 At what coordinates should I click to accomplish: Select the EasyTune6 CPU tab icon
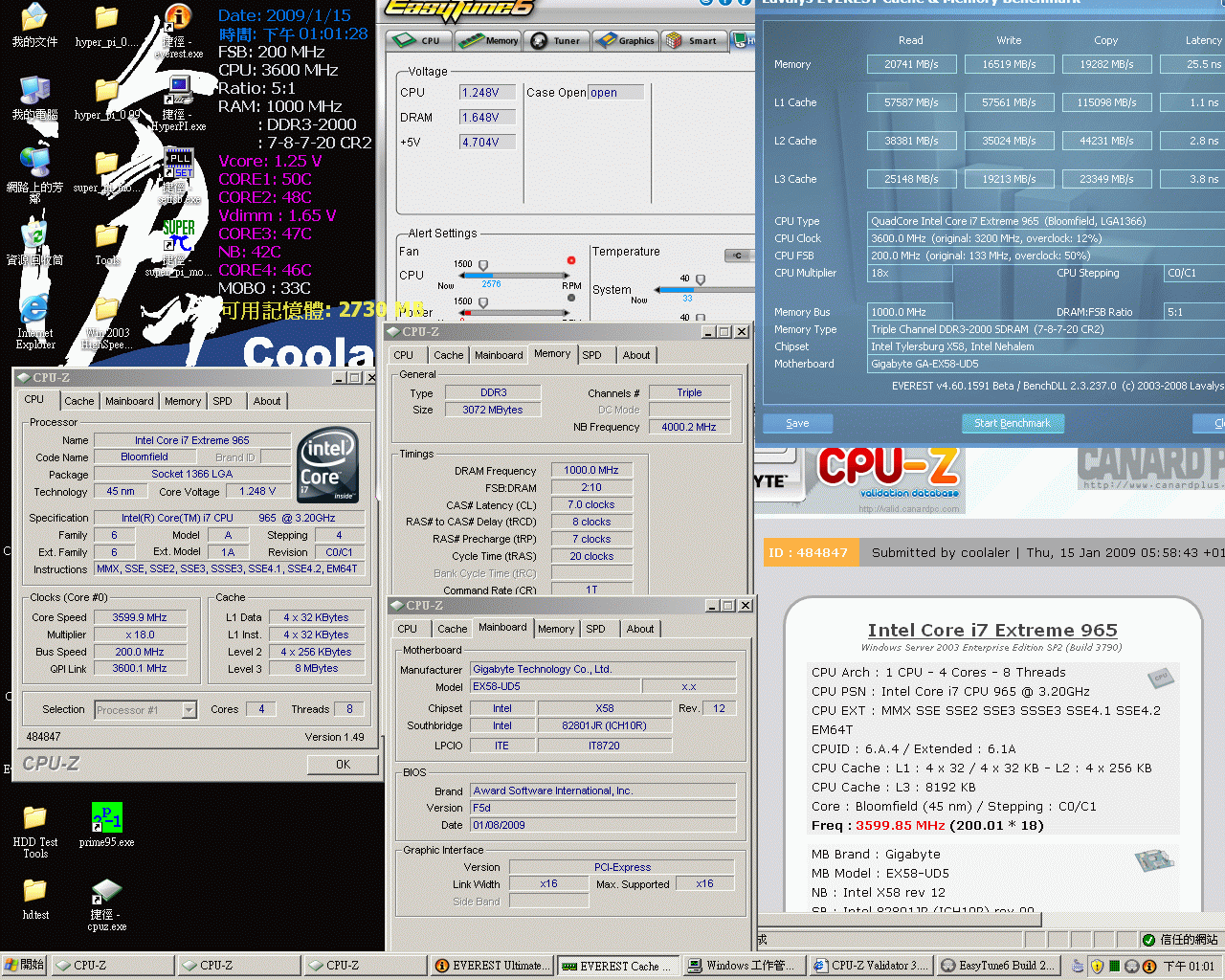tap(418, 40)
